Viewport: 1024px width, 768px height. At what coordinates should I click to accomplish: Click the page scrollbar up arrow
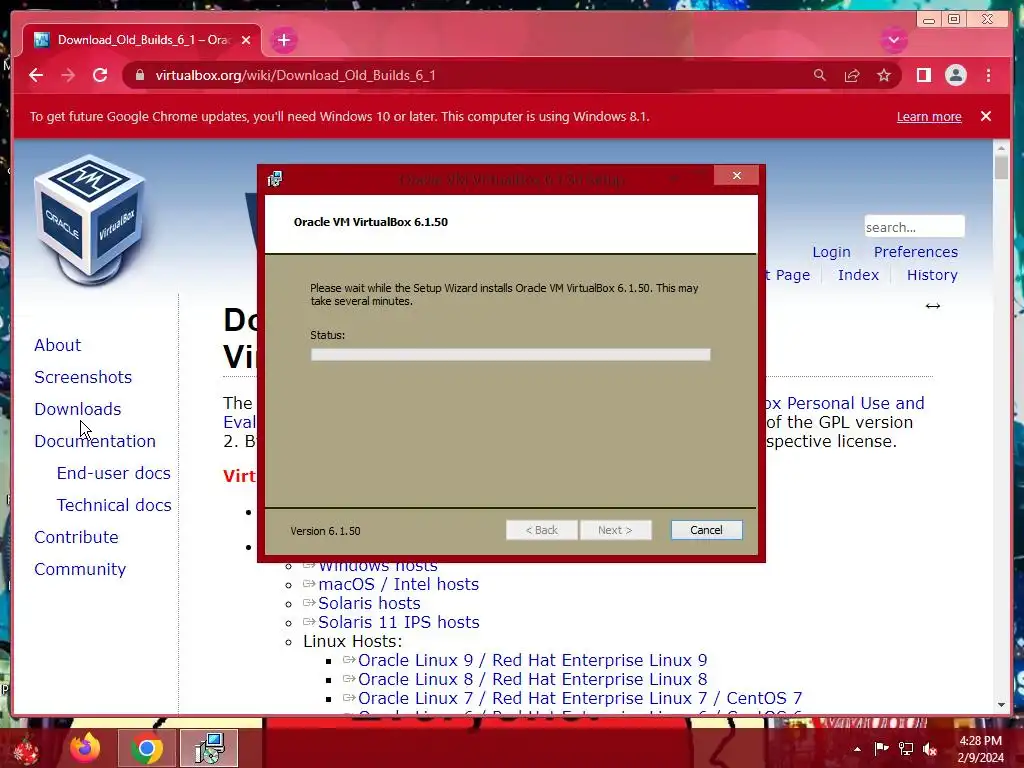(x=1001, y=149)
